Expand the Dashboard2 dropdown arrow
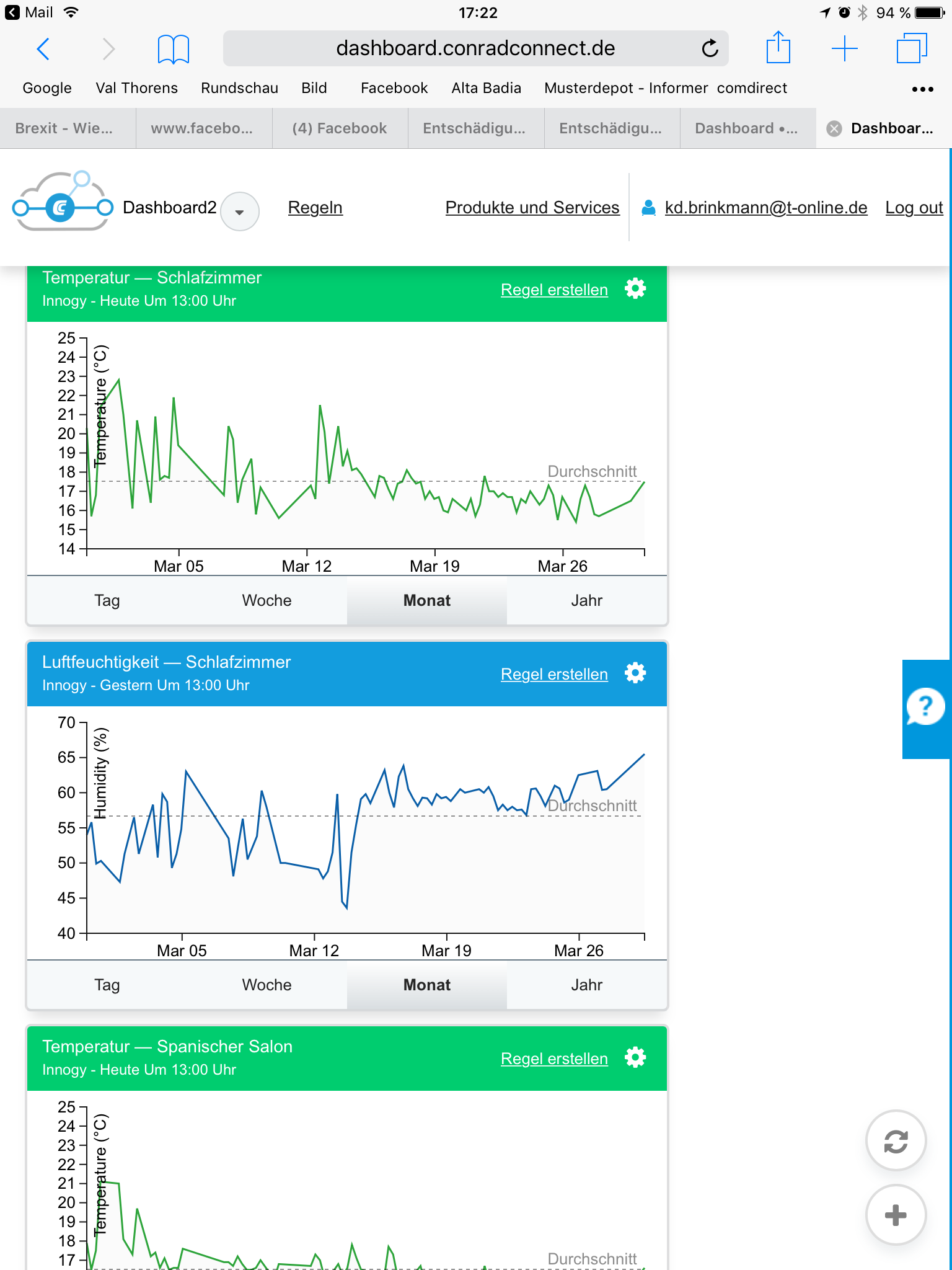Screen dimensions: 952x1270 (240, 212)
